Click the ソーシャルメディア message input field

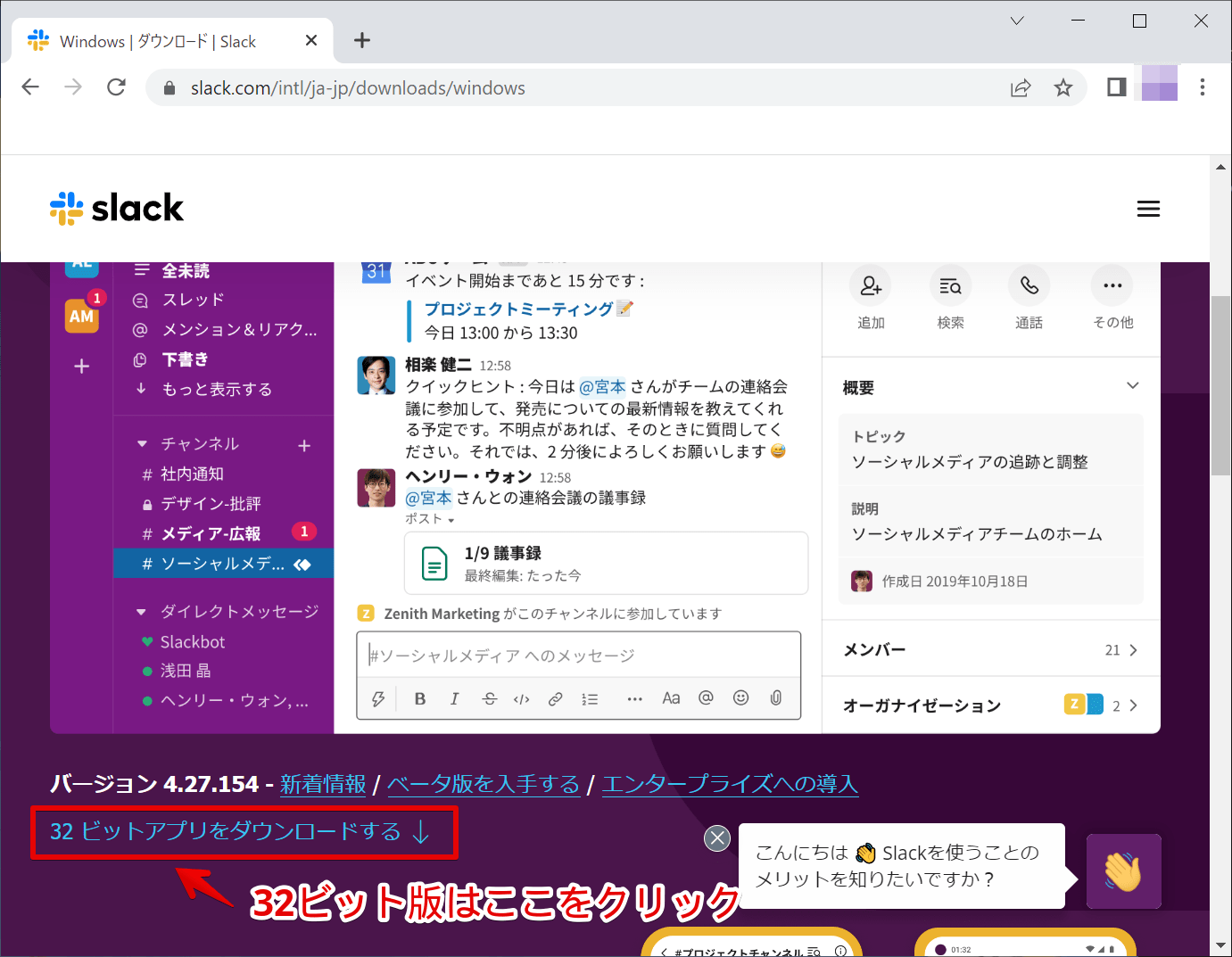578,654
